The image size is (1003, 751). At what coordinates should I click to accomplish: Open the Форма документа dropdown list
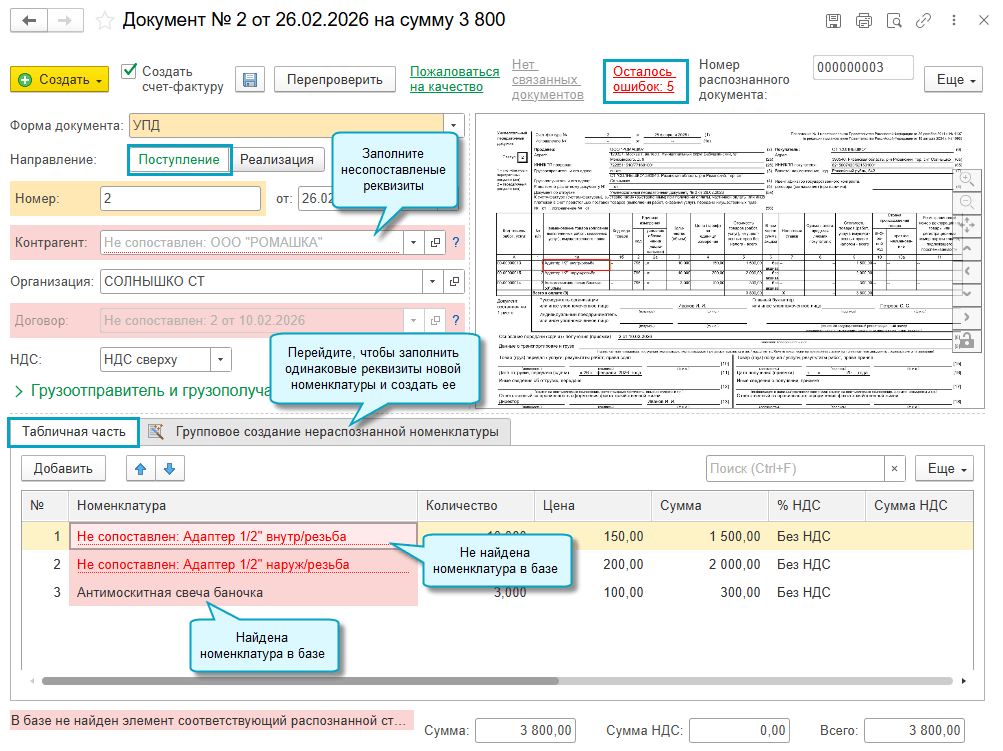tap(455, 126)
